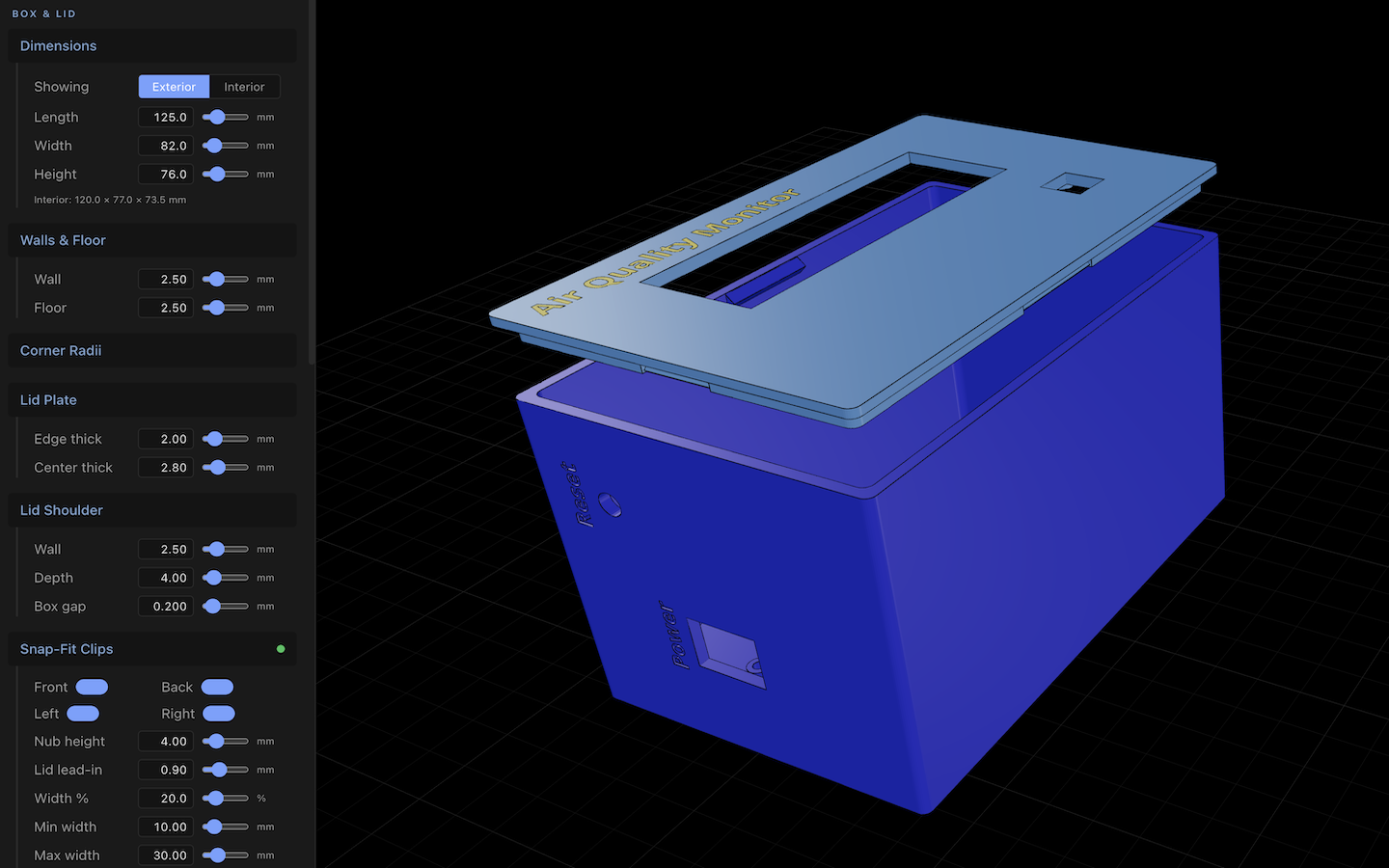Click the Width dimension value field
This screenshot has width=1389, height=868.
pos(166,146)
